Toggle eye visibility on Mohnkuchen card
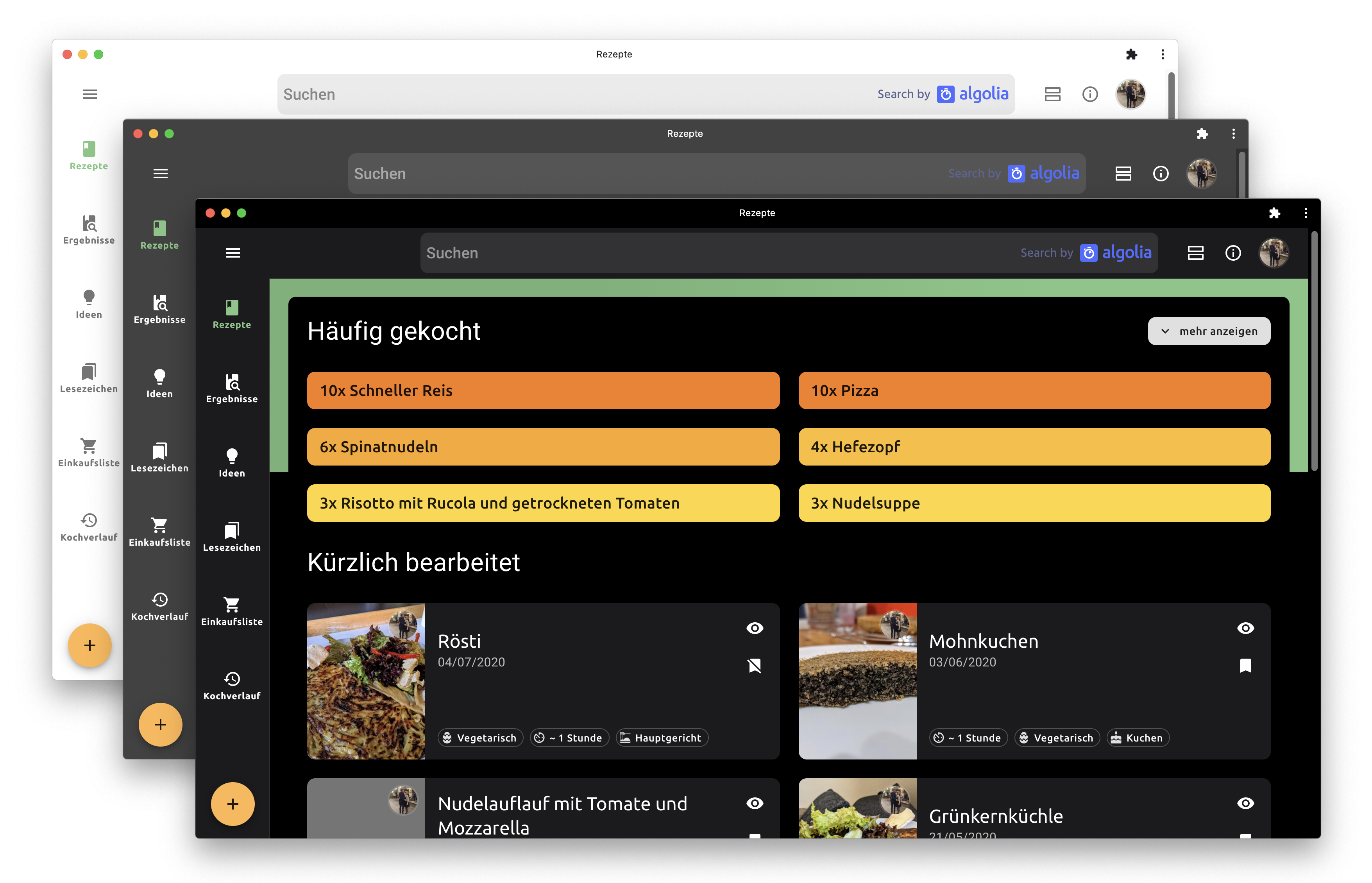 tap(1245, 629)
